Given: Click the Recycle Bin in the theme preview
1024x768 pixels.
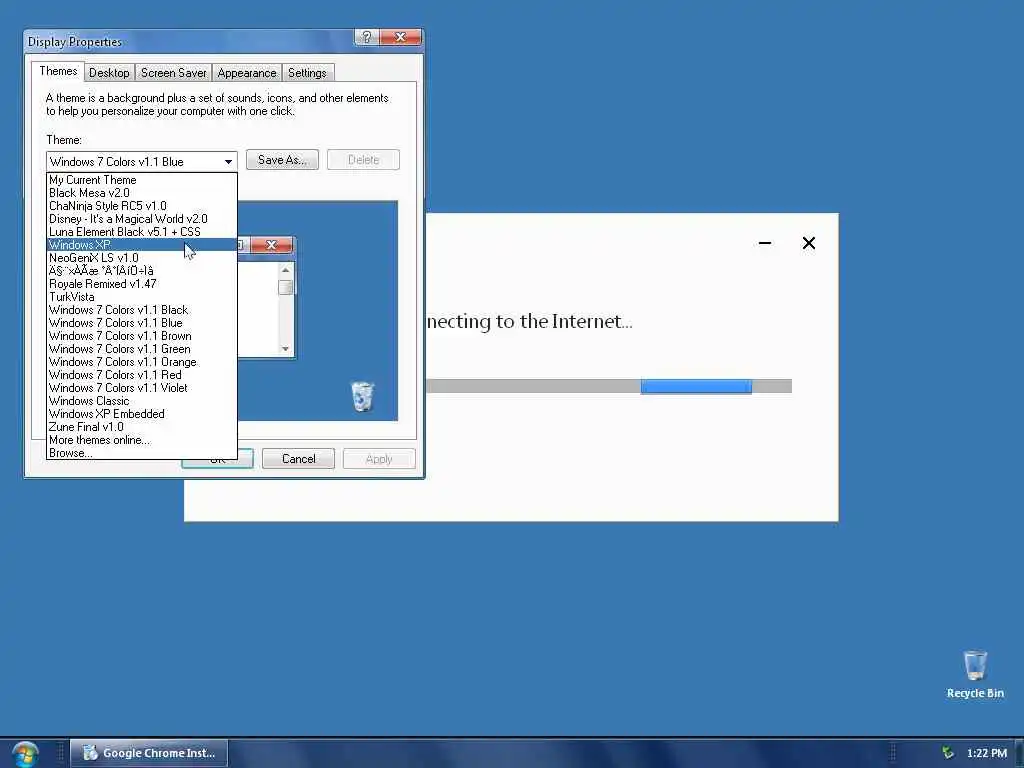Looking at the screenshot, I should click(x=362, y=396).
